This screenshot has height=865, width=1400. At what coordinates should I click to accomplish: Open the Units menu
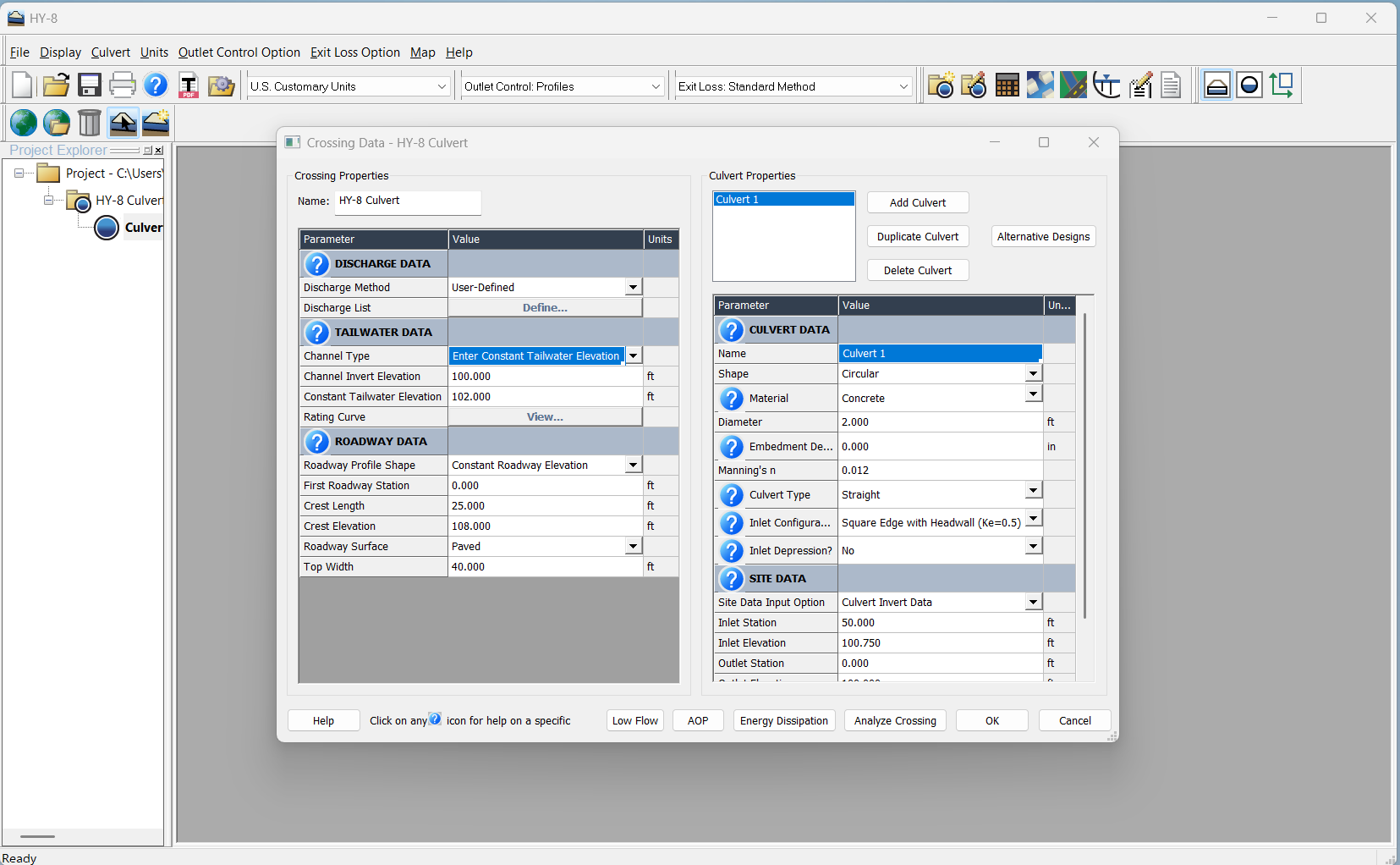click(154, 52)
